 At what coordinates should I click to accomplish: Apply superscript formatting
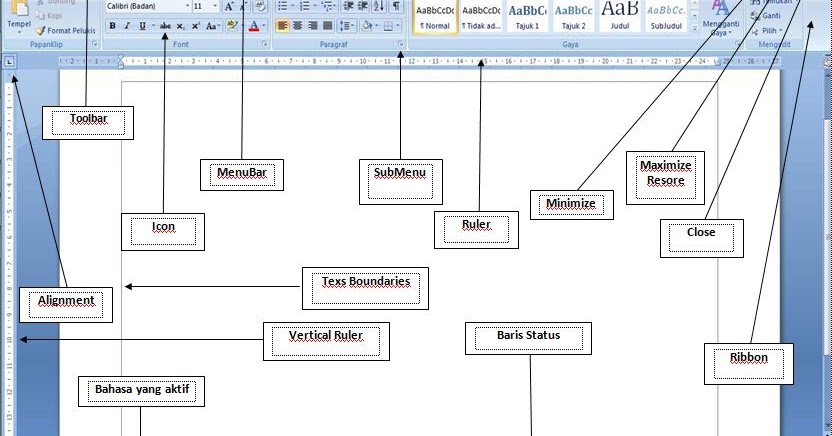(196, 26)
